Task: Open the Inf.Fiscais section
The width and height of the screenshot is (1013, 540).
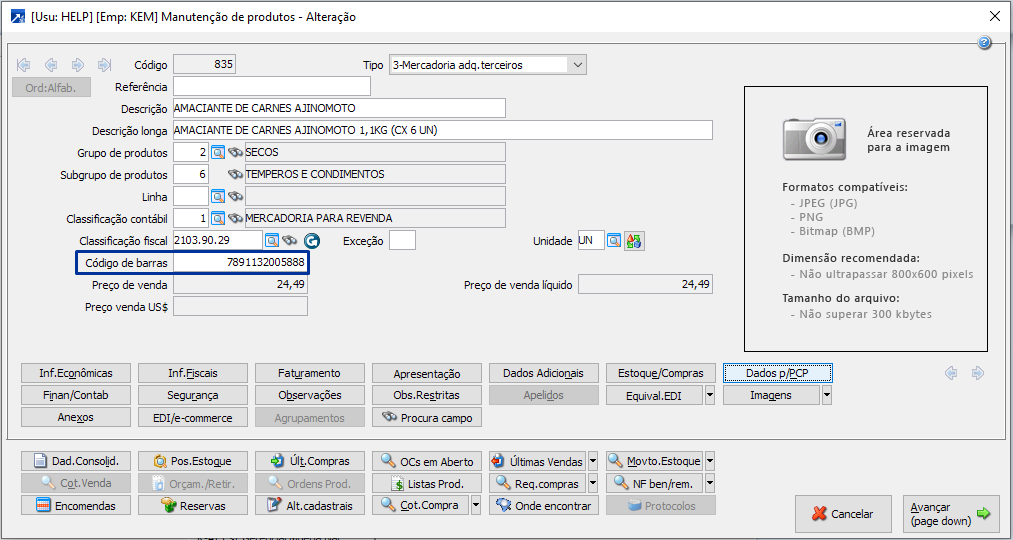Action: tap(193, 373)
